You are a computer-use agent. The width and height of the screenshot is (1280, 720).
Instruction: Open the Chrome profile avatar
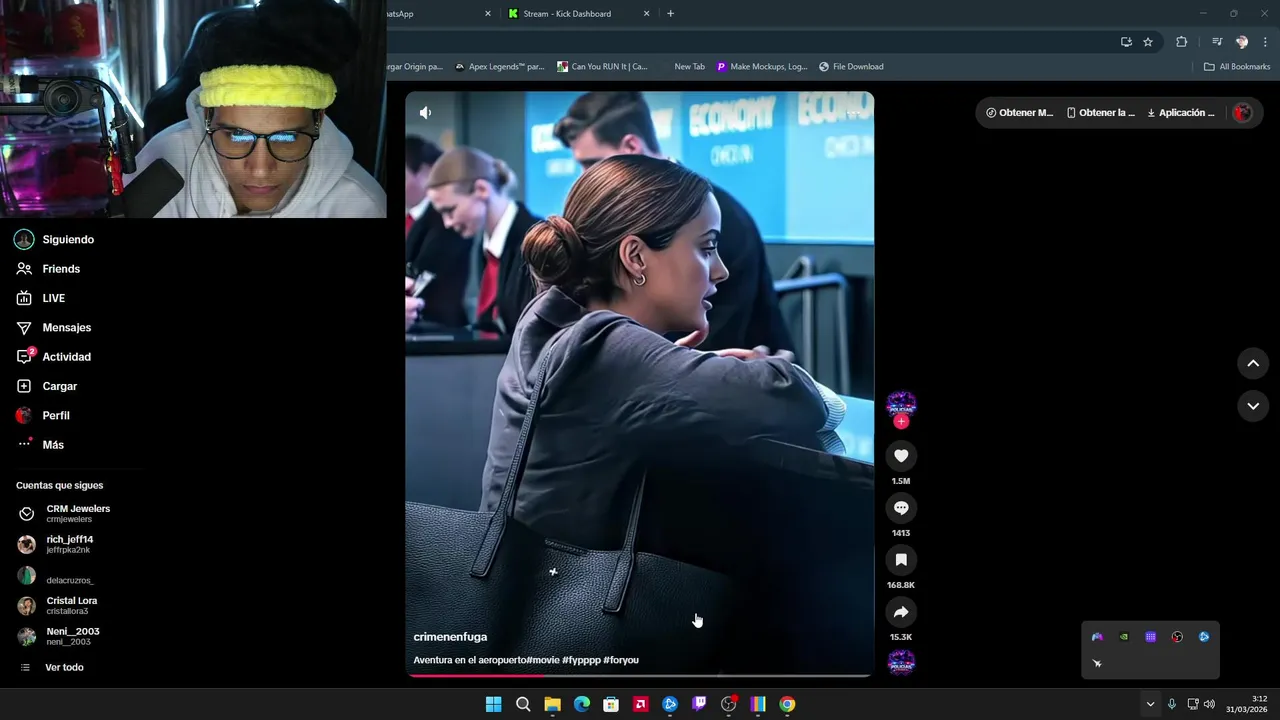click(1242, 42)
